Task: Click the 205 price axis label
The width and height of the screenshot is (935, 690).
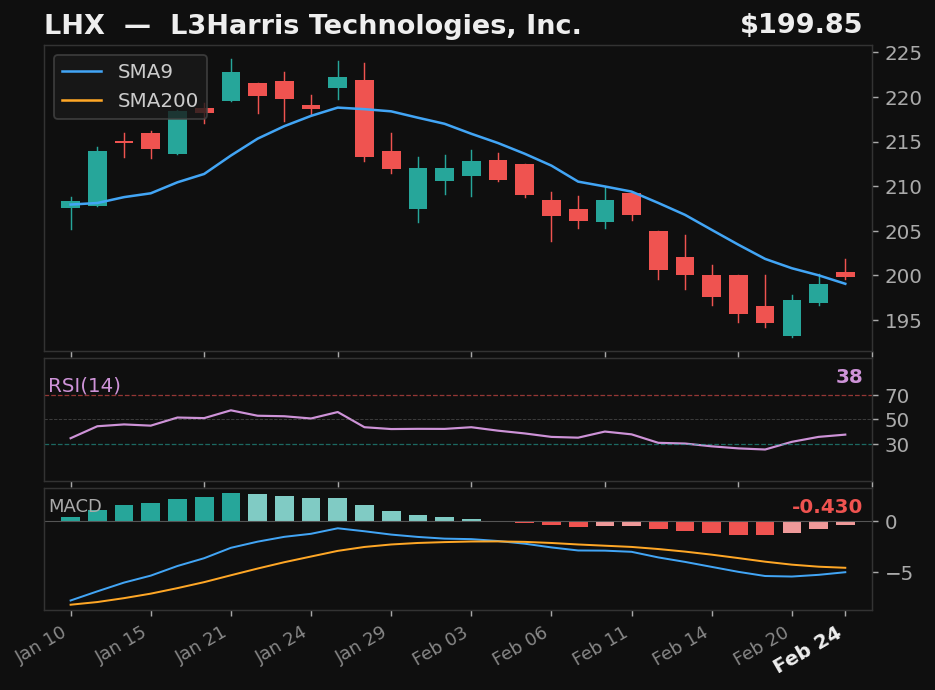Action: [x=903, y=231]
